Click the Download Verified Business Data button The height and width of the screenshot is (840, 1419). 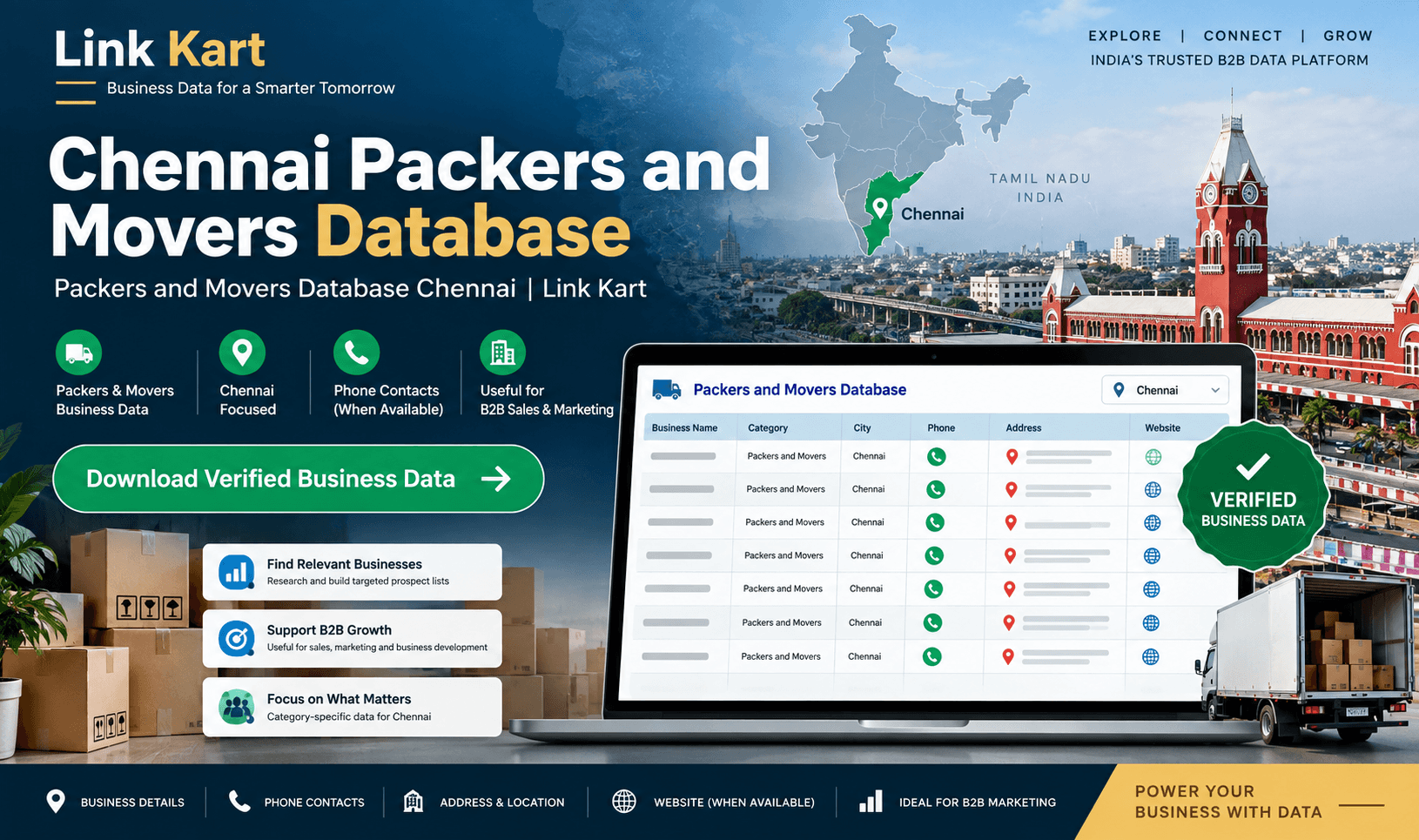pos(299,479)
